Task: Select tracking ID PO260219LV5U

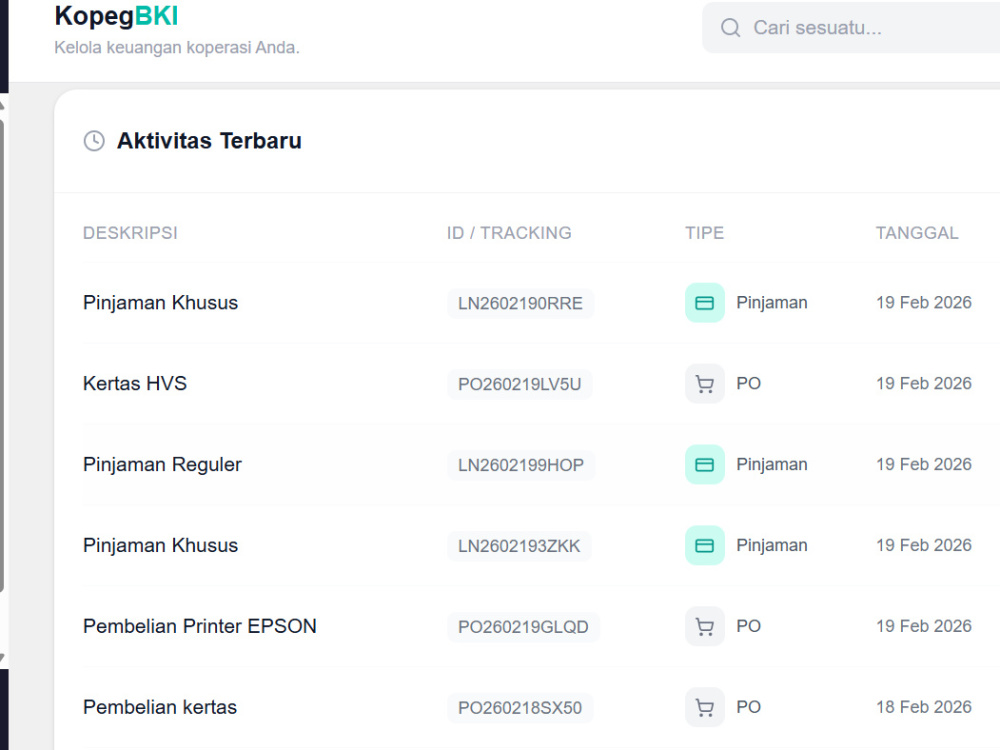Action: (520, 385)
